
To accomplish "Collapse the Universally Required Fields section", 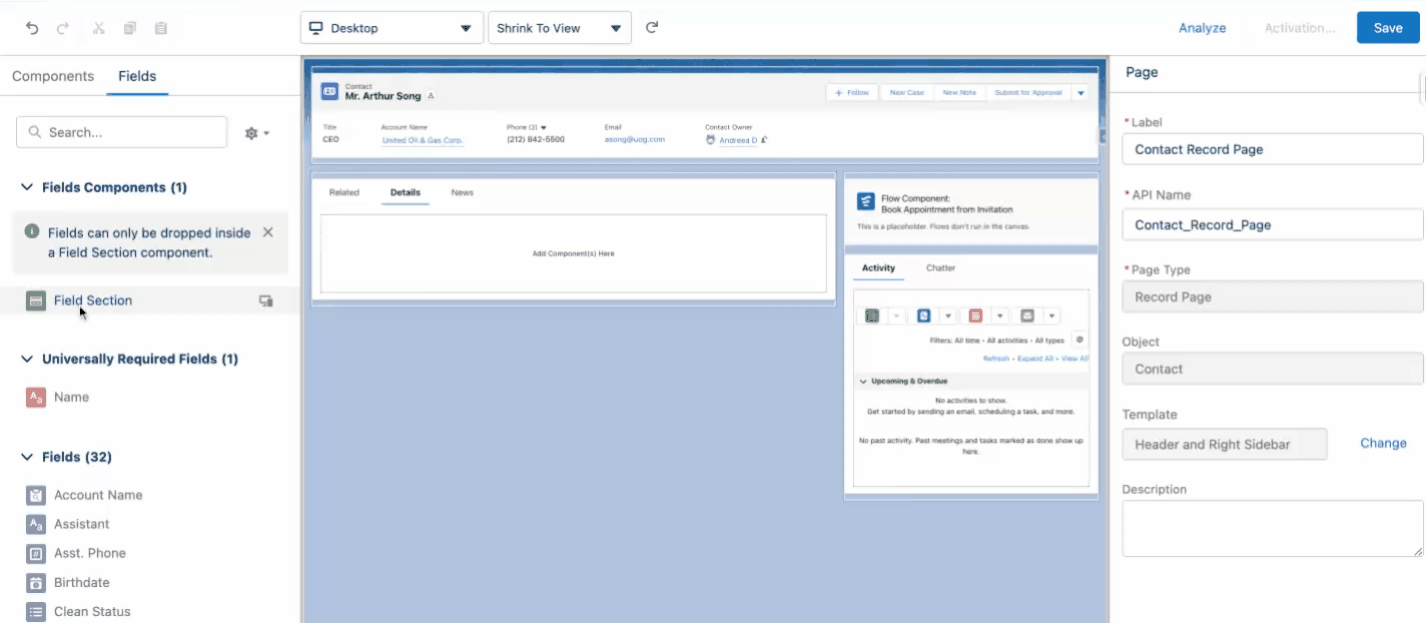I will pyautogui.click(x=27, y=359).
